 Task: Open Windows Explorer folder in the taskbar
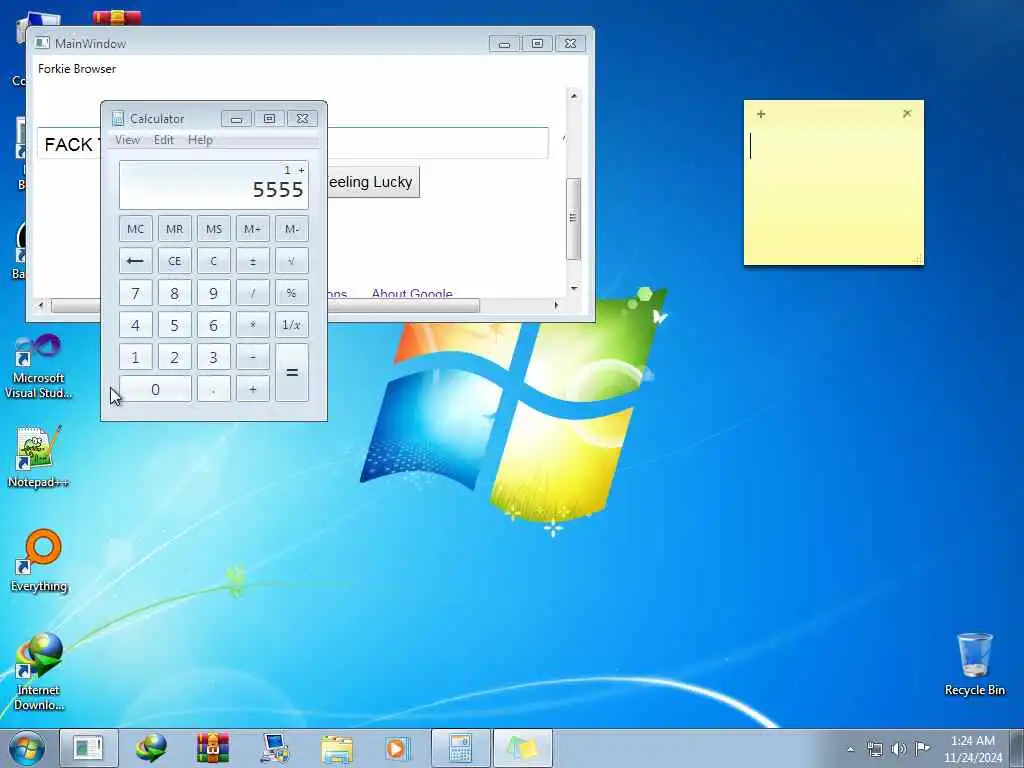[337, 748]
